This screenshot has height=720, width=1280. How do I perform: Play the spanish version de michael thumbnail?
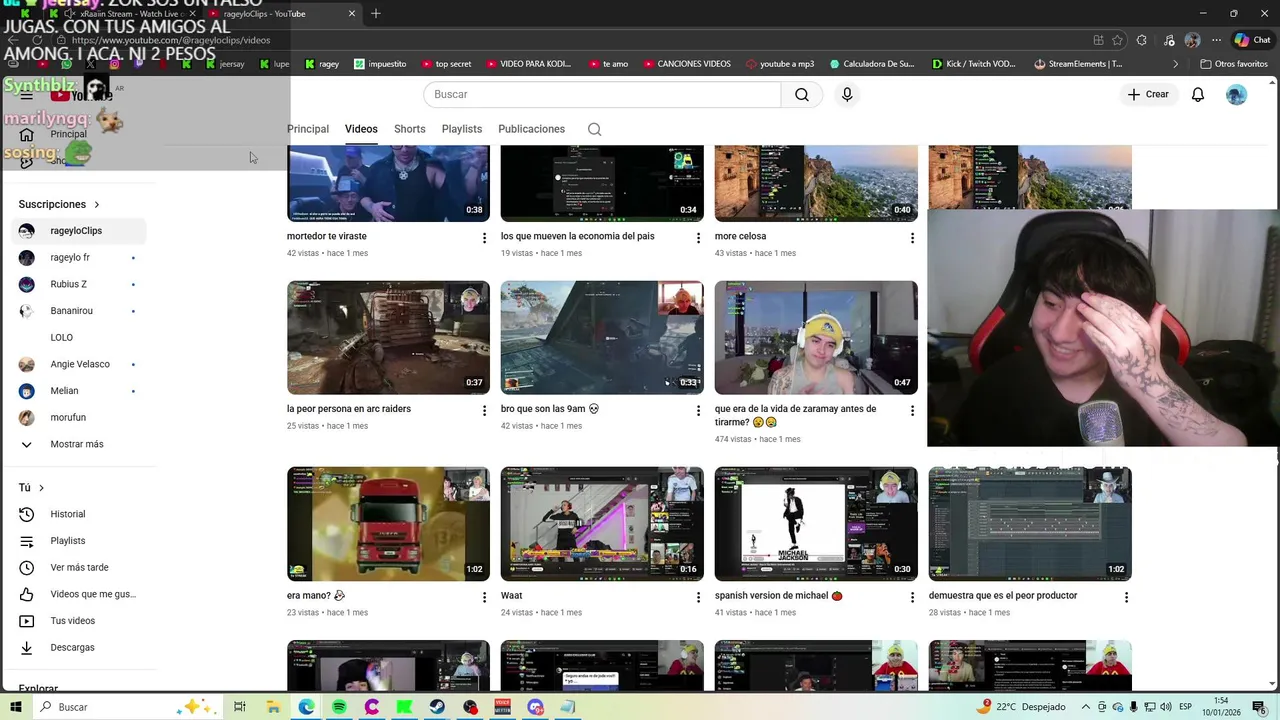click(x=816, y=524)
